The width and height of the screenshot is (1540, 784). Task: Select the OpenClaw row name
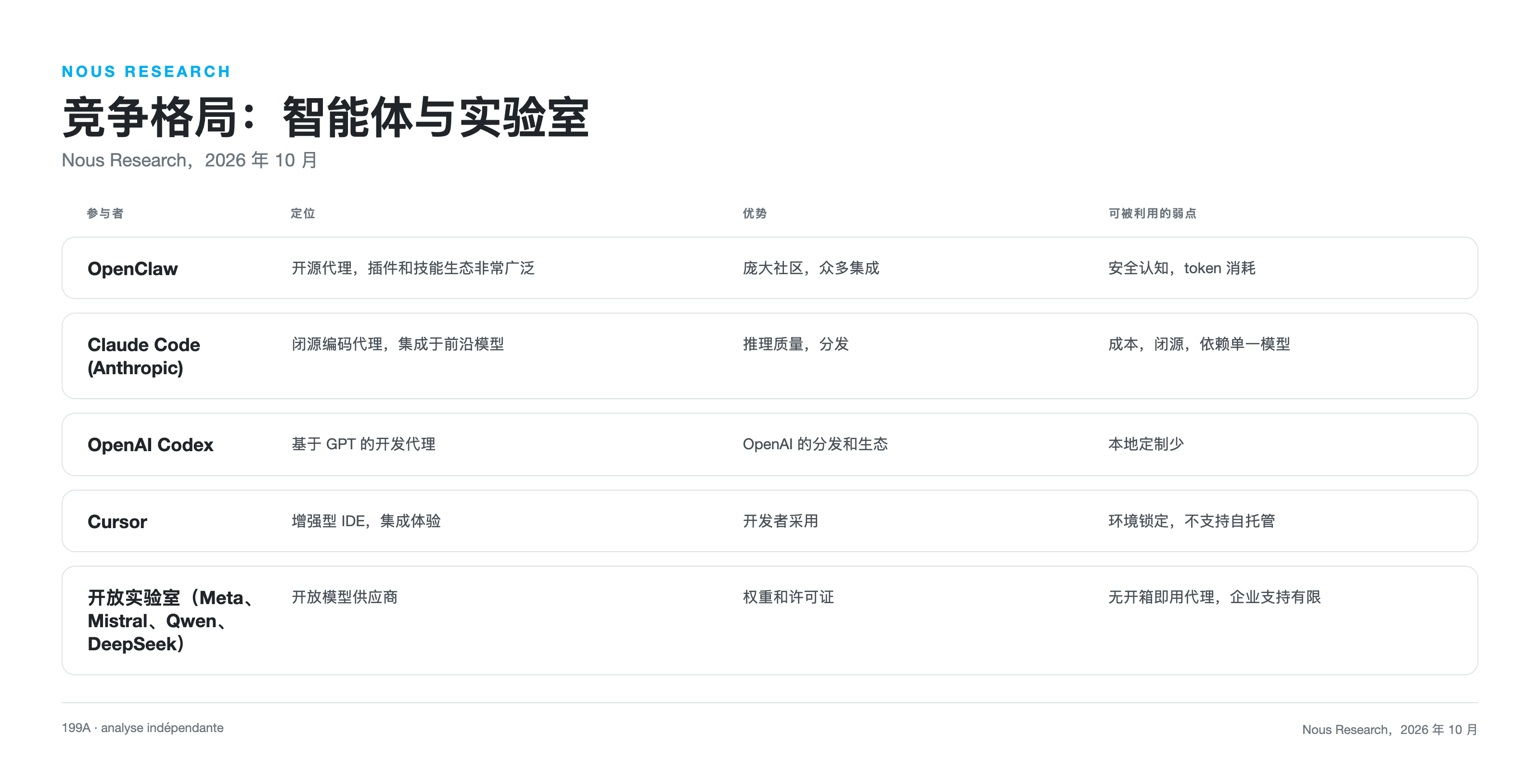pos(133,269)
